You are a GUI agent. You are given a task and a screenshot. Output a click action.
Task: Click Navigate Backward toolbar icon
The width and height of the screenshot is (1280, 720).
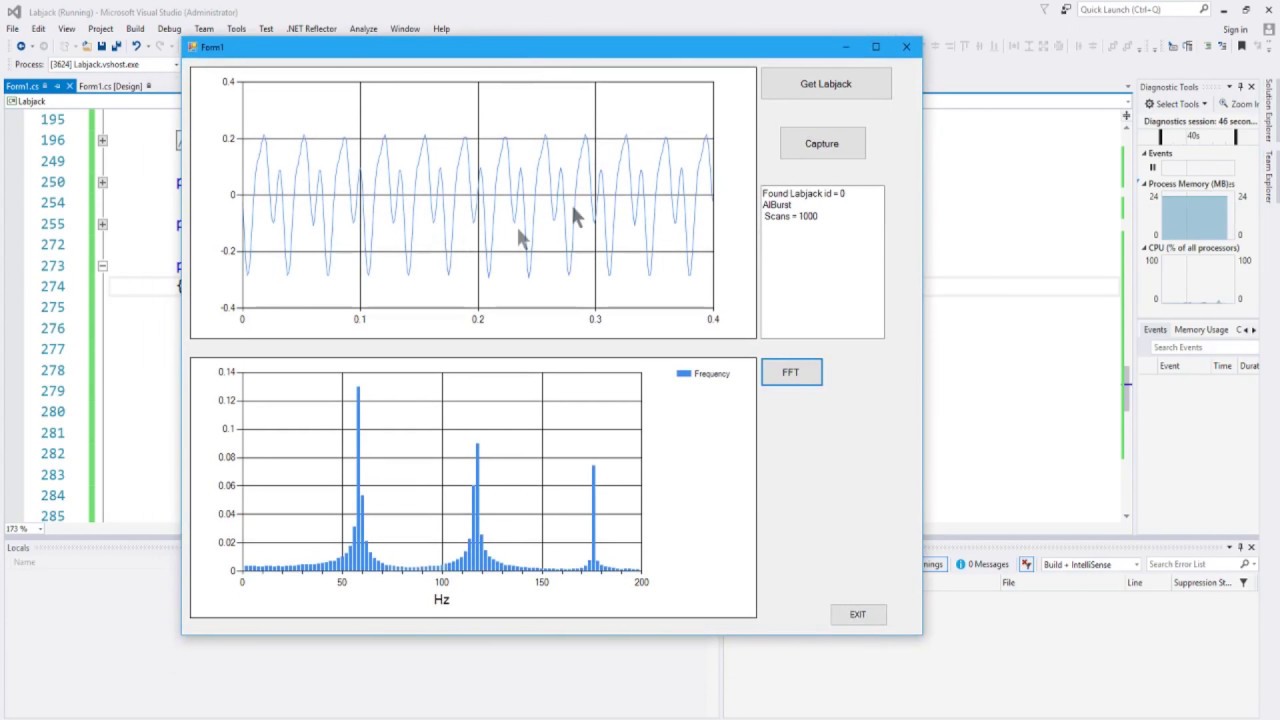point(20,46)
